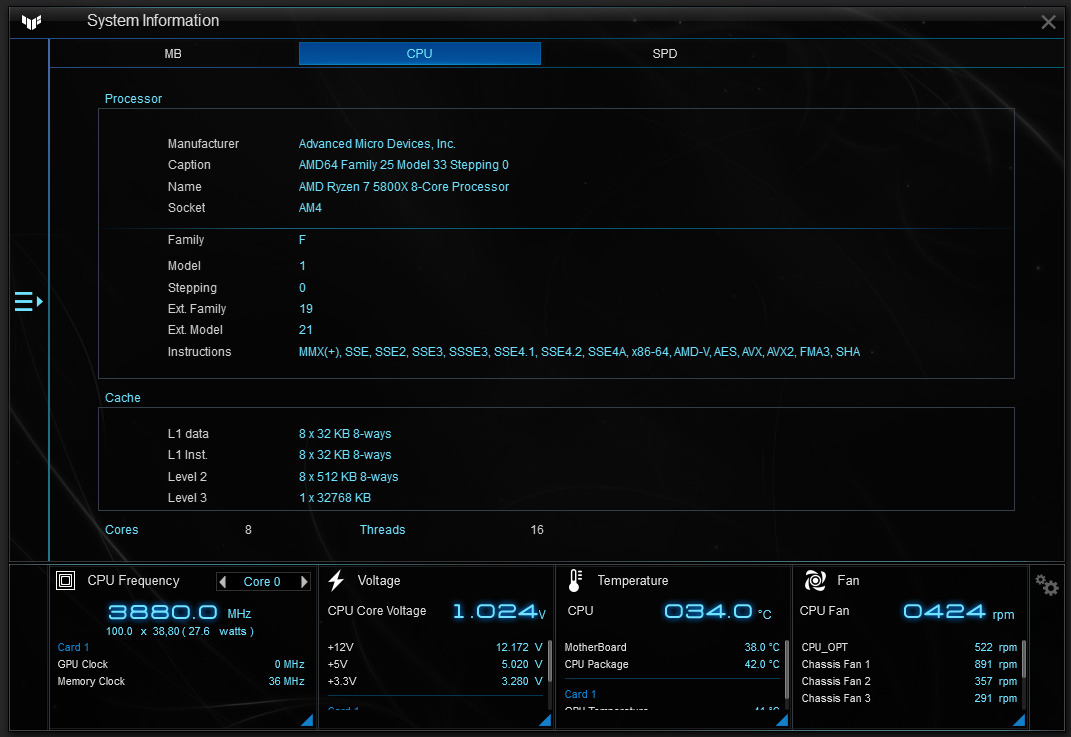This screenshot has width=1071, height=737.
Task: Click the CPU_OPT fan row
Action: point(909,647)
